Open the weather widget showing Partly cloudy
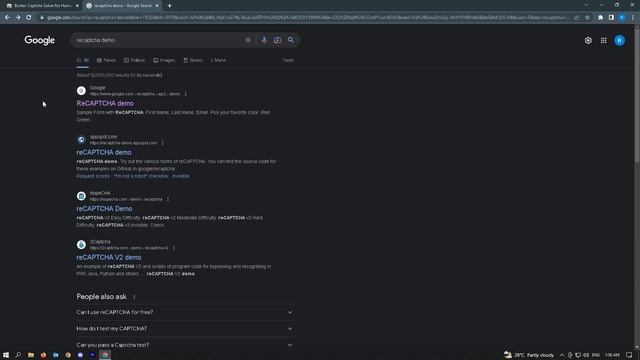The image size is (640, 360). tap(529, 355)
